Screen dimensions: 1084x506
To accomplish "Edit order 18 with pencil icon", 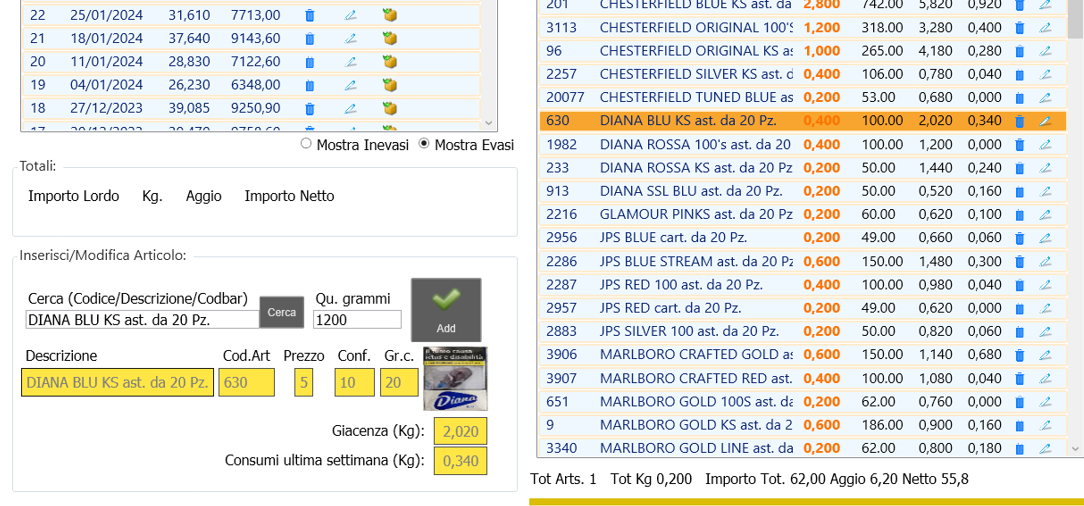I will pyautogui.click(x=351, y=109).
